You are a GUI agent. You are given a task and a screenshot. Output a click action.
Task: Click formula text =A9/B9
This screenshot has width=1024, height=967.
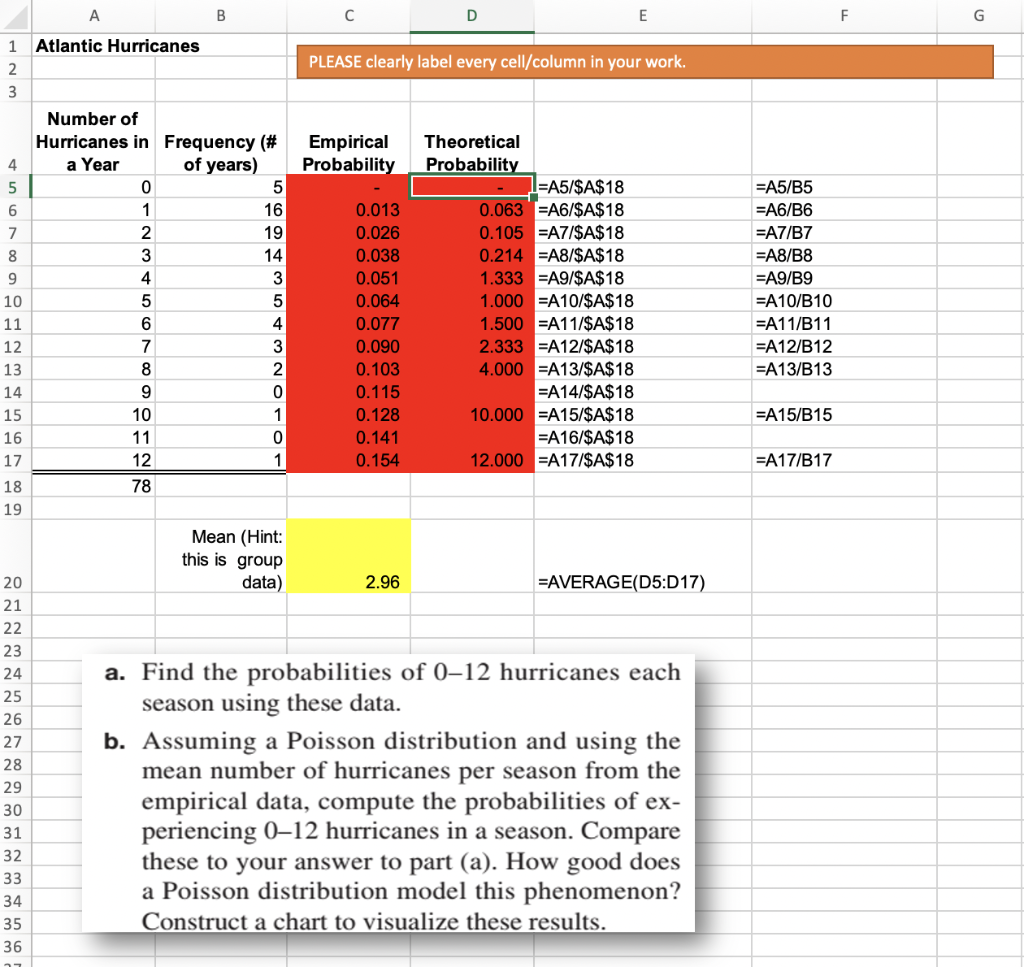(x=784, y=279)
